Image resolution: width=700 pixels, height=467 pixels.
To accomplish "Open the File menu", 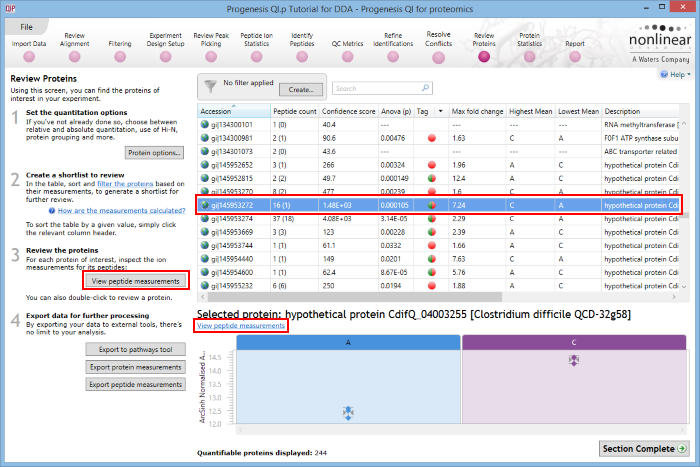I will [x=26, y=27].
